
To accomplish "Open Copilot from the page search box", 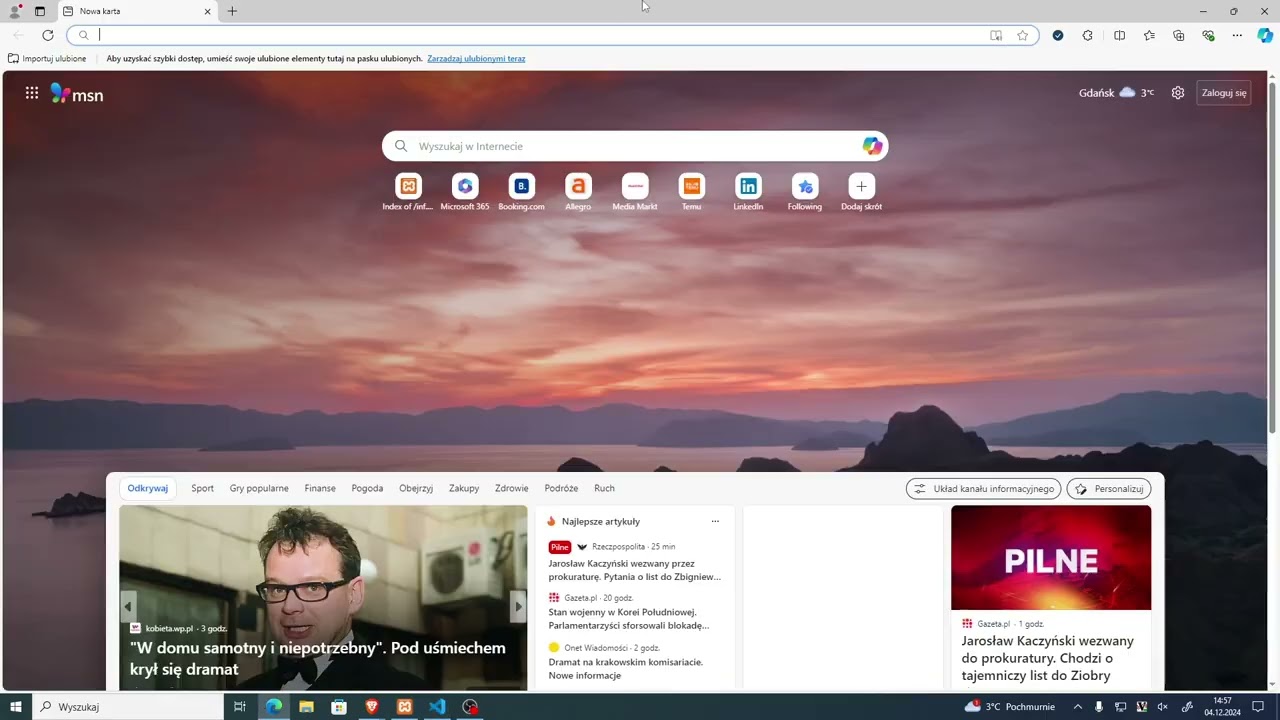I will [x=872, y=146].
